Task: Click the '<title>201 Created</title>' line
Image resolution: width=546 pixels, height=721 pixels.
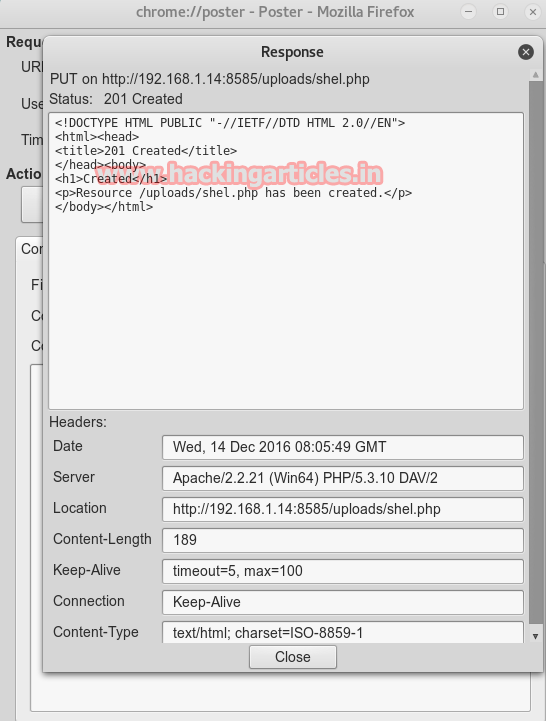Action: click(x=146, y=151)
